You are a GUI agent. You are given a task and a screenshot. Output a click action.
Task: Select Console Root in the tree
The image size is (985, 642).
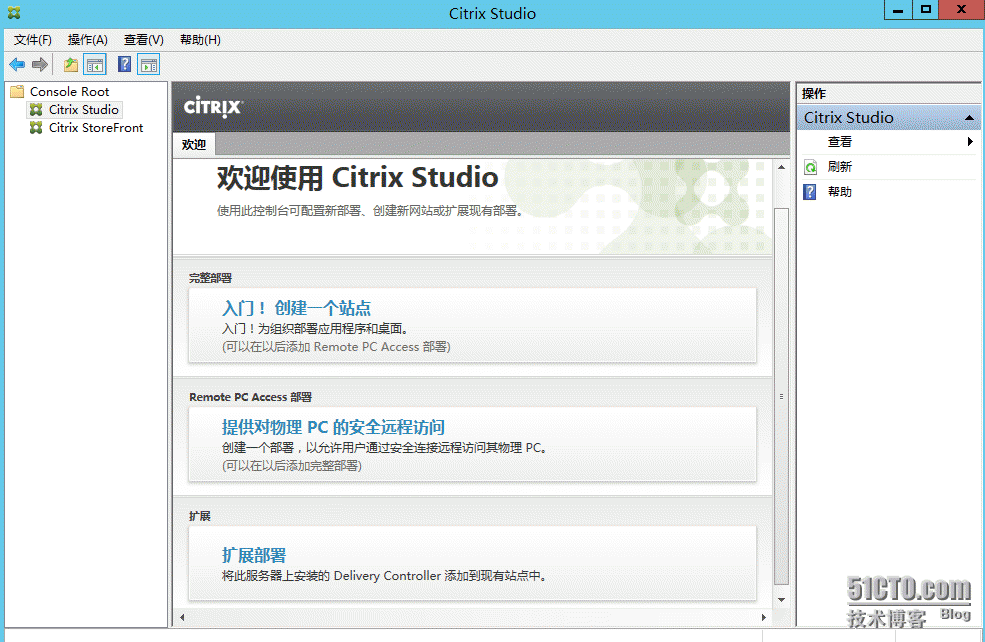[x=69, y=92]
